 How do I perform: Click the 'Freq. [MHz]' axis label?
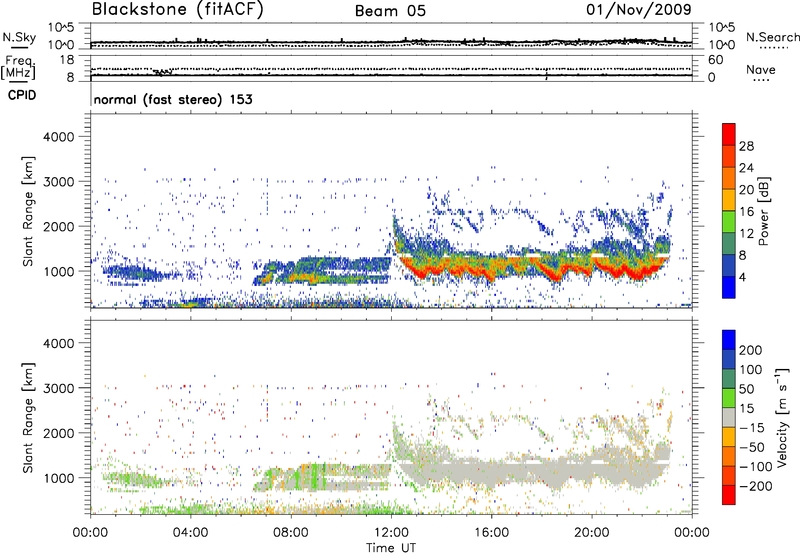(19, 68)
